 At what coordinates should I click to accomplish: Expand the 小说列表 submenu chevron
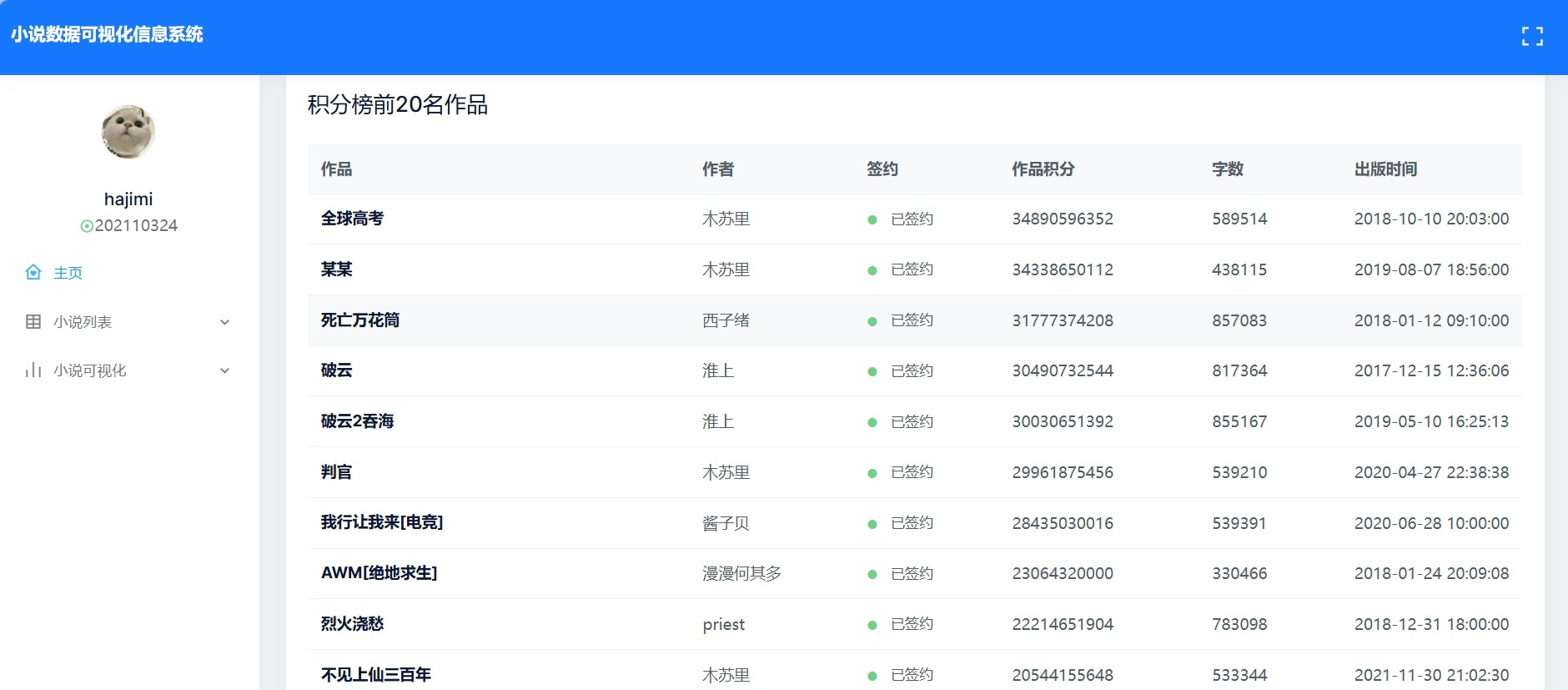pyautogui.click(x=224, y=322)
